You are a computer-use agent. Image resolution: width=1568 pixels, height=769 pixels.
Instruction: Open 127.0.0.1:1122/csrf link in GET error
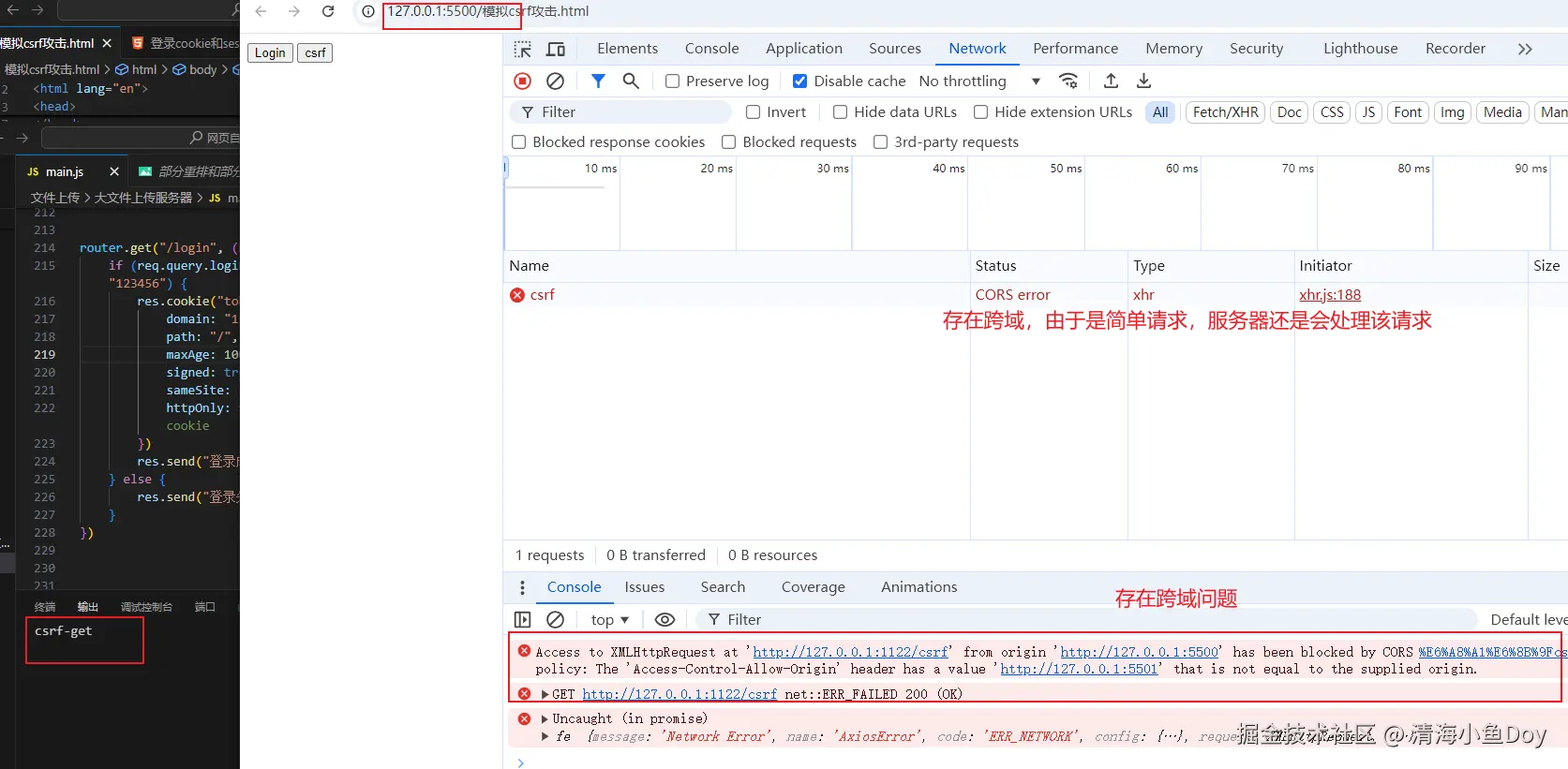pyautogui.click(x=679, y=695)
